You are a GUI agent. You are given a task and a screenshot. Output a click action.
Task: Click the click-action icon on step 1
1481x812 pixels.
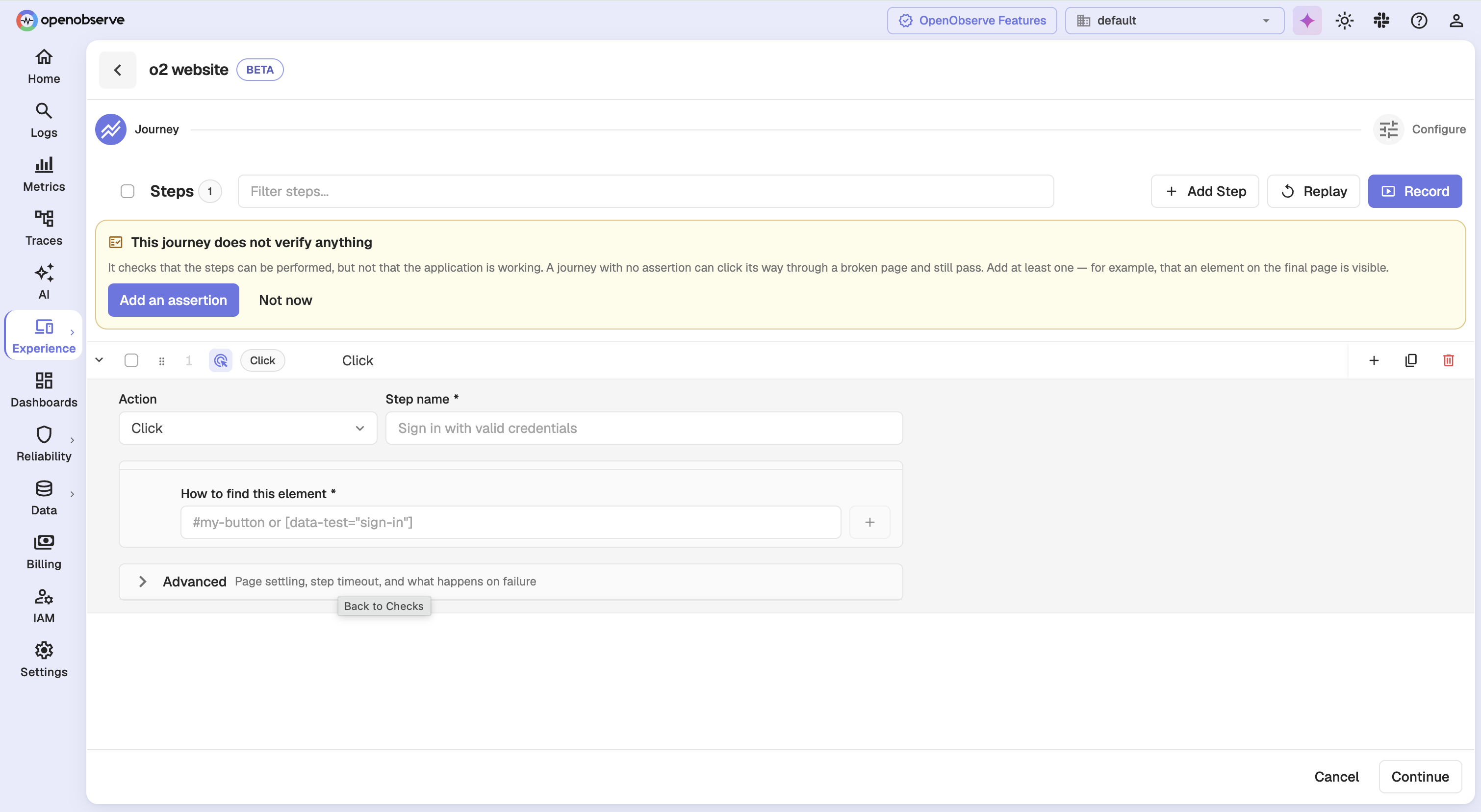tap(221, 360)
